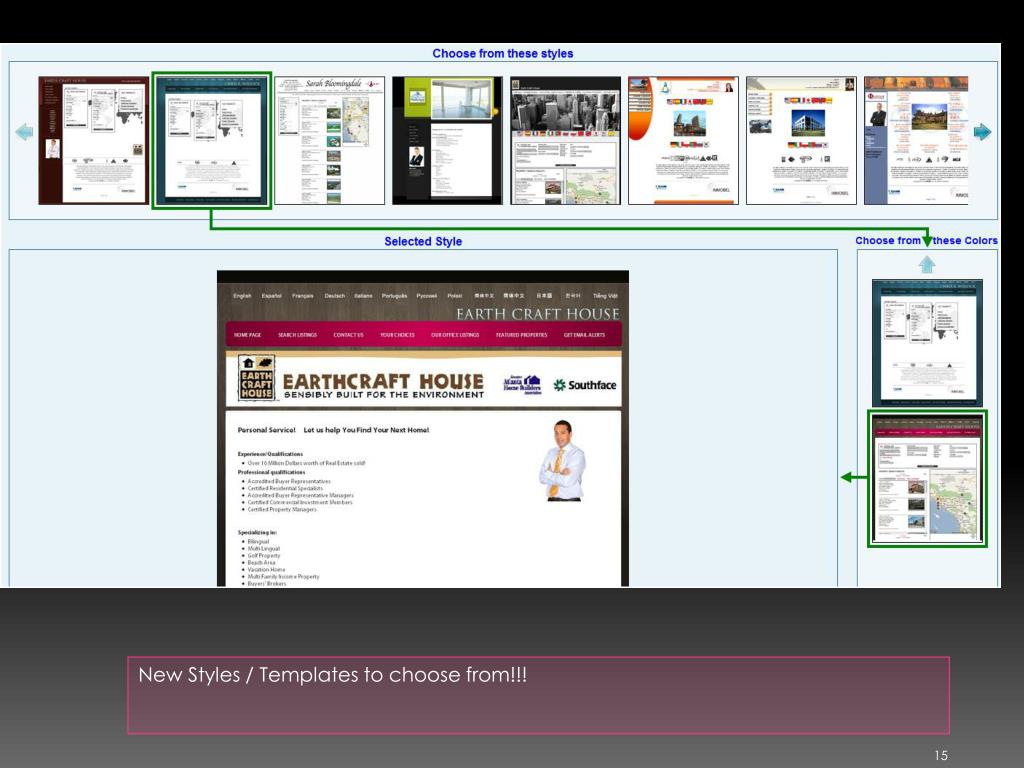The image size is (1024, 768).
Task: Click 'Golf Property' bullet in preview
Action: pyautogui.click(x=264, y=556)
